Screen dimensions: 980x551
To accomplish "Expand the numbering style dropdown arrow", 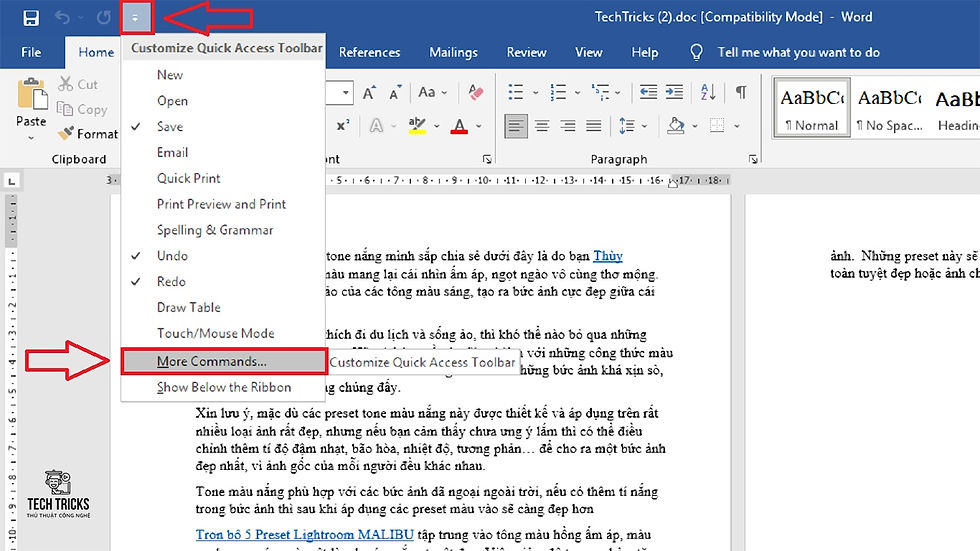I will [578, 92].
